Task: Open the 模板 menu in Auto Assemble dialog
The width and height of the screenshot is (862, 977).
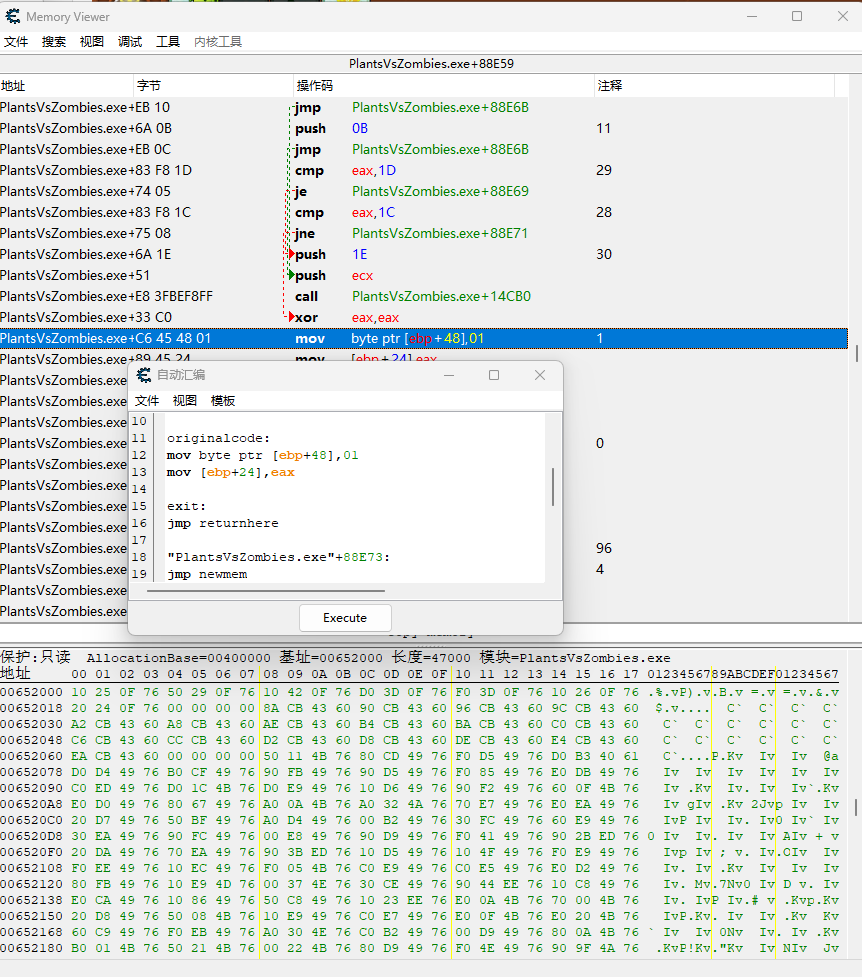Action: (223, 400)
